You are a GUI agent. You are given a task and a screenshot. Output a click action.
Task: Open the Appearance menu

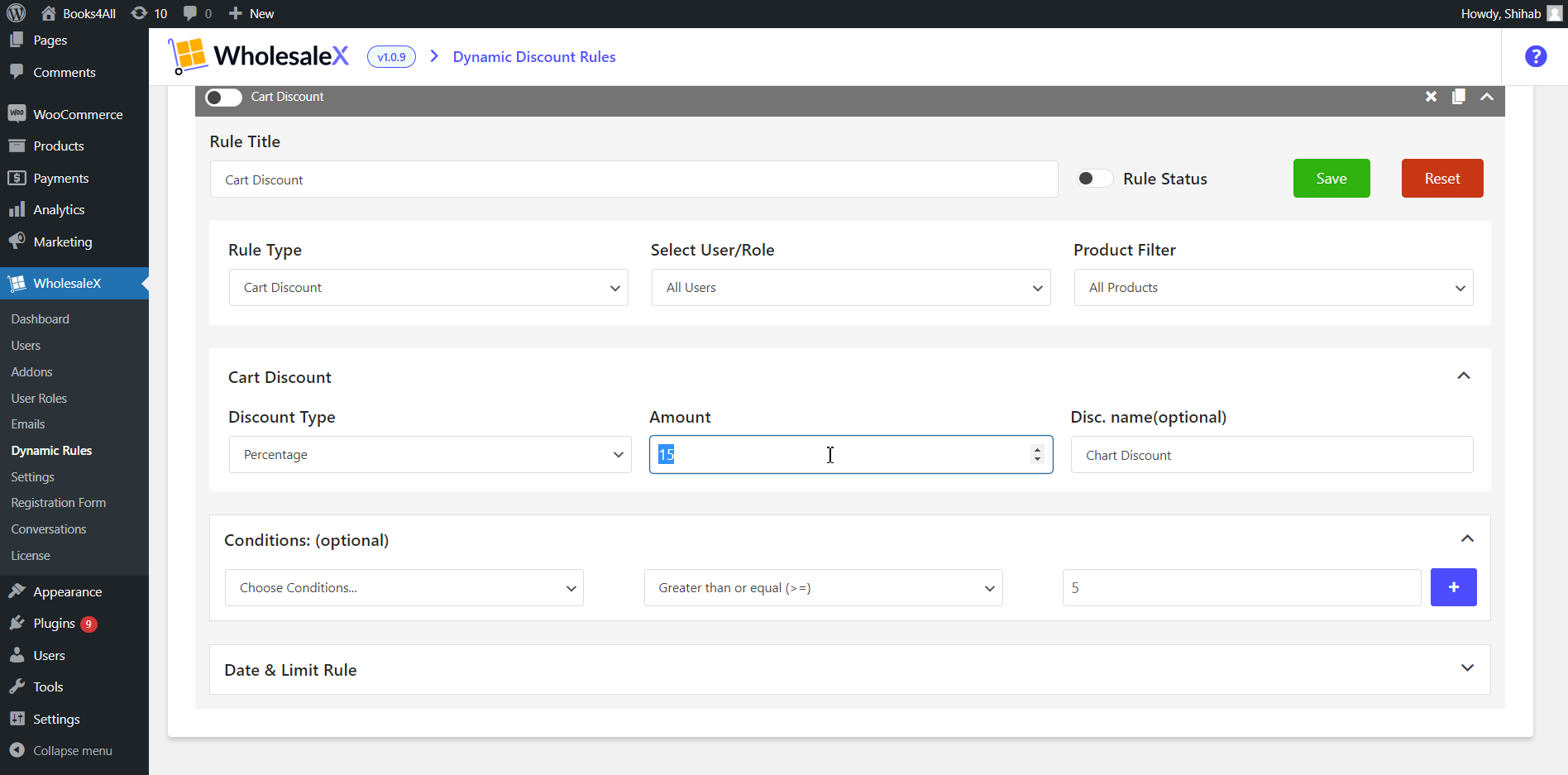74,591
